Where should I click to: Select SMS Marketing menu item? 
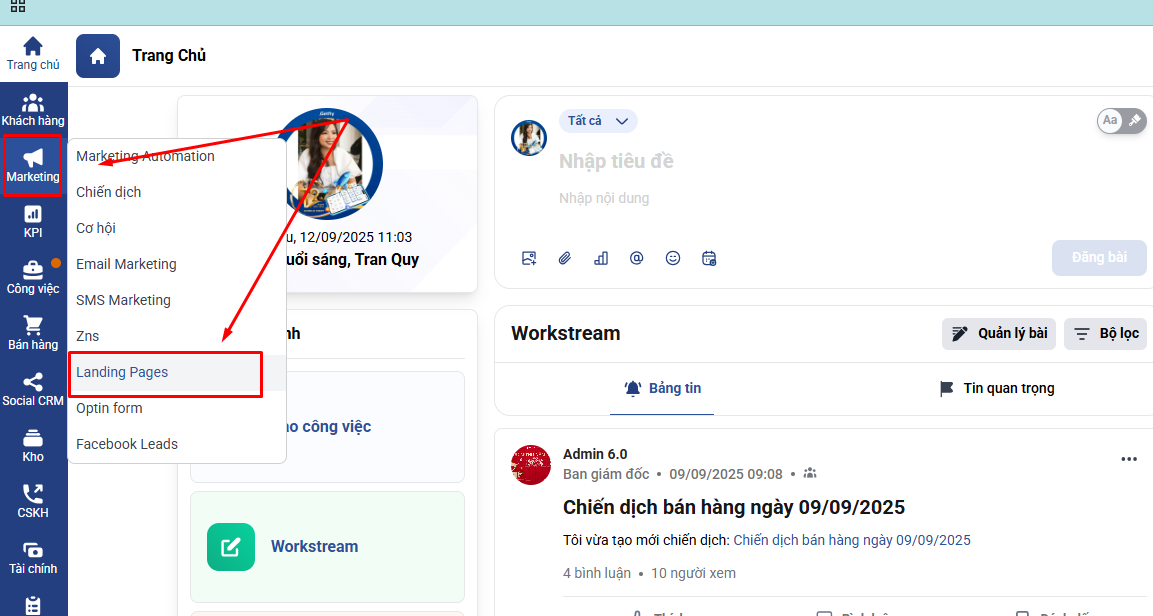(124, 300)
